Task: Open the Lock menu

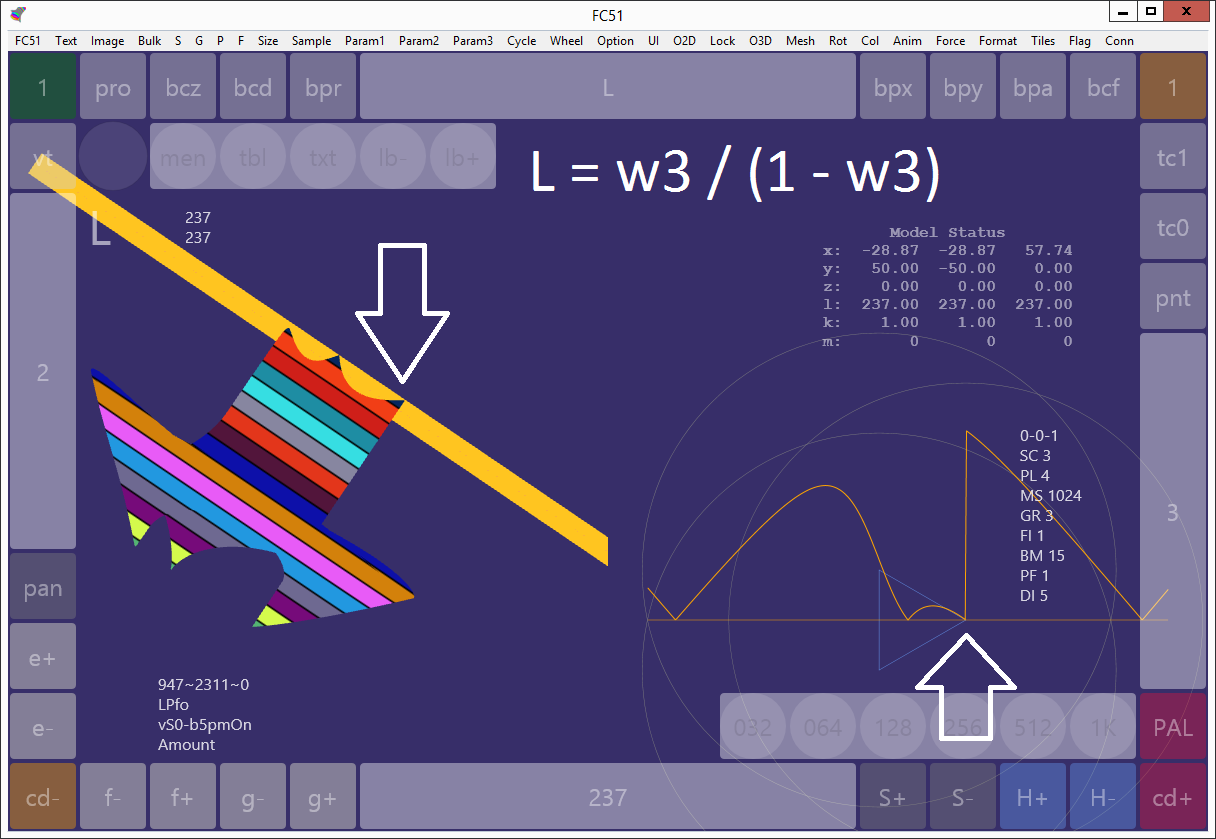Action: pos(723,41)
